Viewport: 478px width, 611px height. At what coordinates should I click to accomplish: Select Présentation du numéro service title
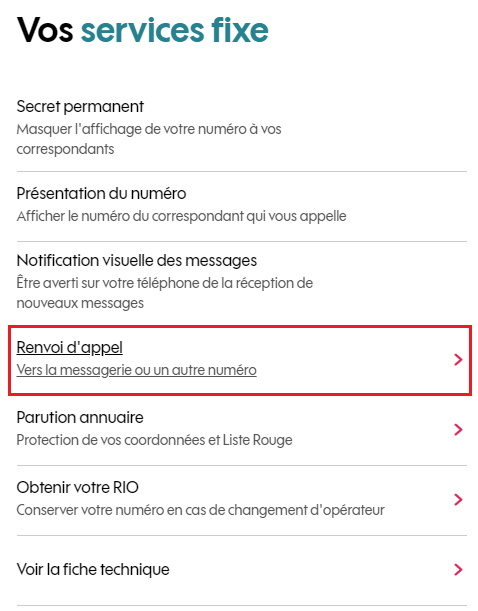click(x=101, y=193)
